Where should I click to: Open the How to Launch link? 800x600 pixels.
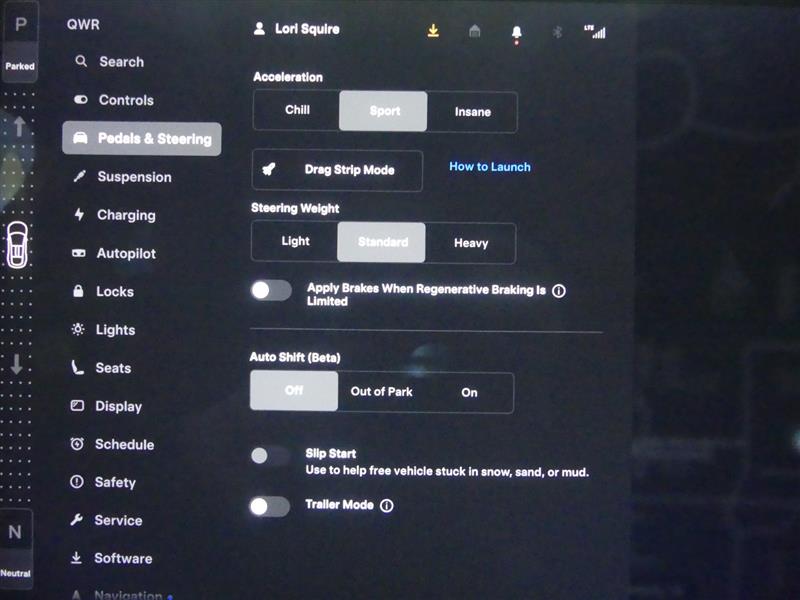click(x=490, y=167)
